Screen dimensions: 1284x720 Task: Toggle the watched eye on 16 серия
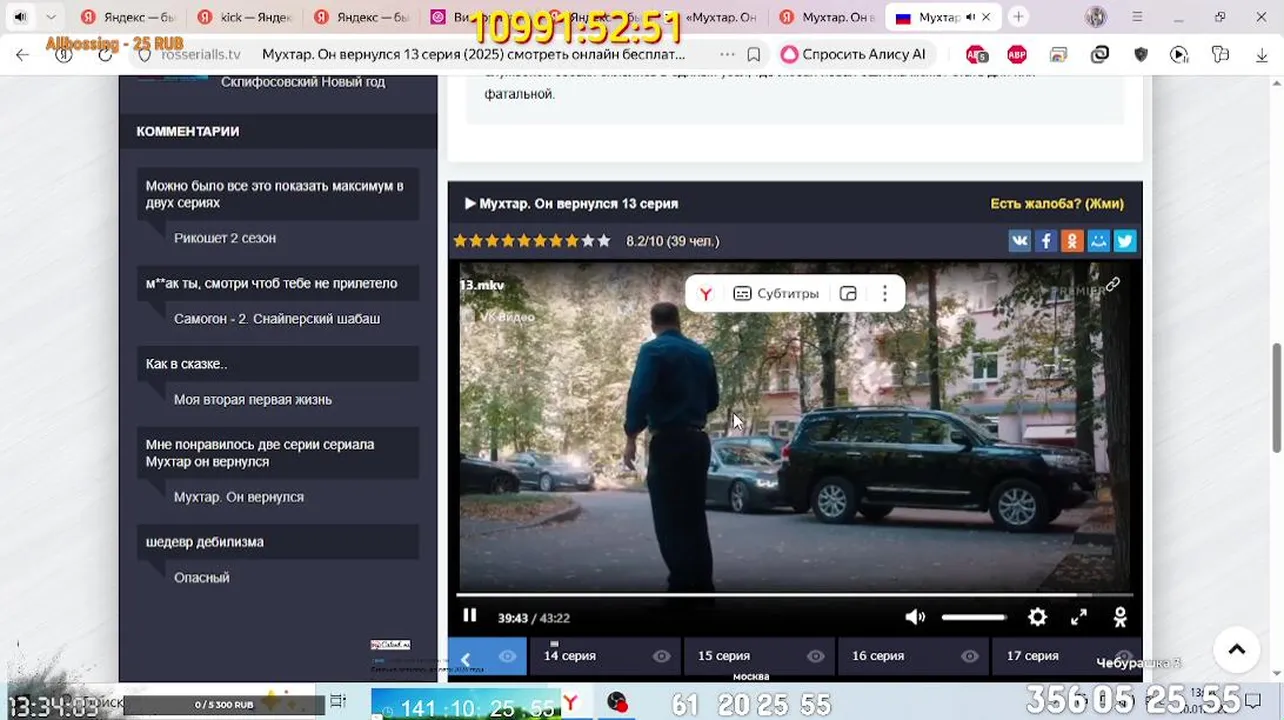click(x=970, y=656)
